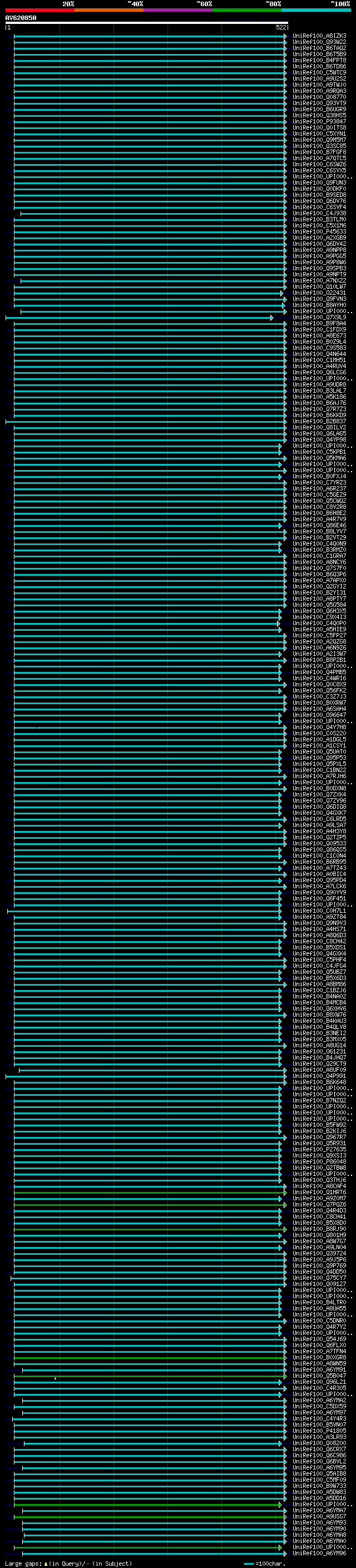The image size is (356, 1568).
Task: Click the hit UniRef100_C6LRD5
Action: coord(319,819)
